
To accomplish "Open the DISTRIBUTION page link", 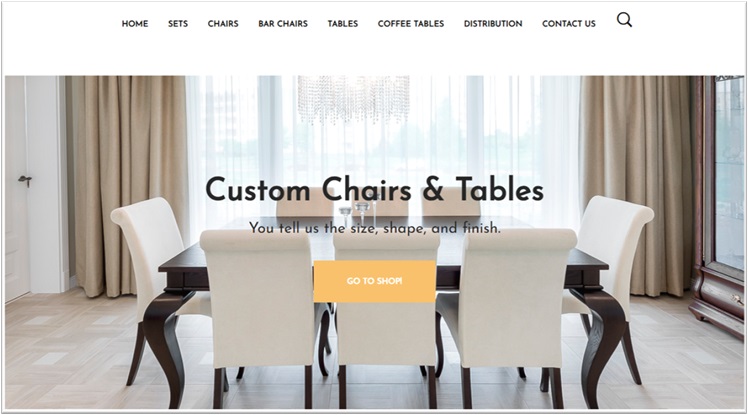I will (x=493, y=23).
